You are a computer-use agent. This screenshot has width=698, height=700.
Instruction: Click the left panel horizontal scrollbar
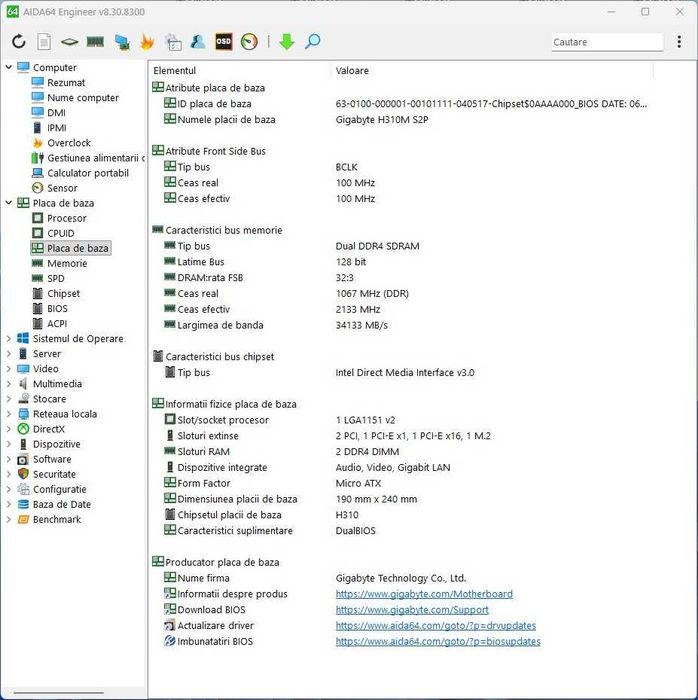(58, 692)
